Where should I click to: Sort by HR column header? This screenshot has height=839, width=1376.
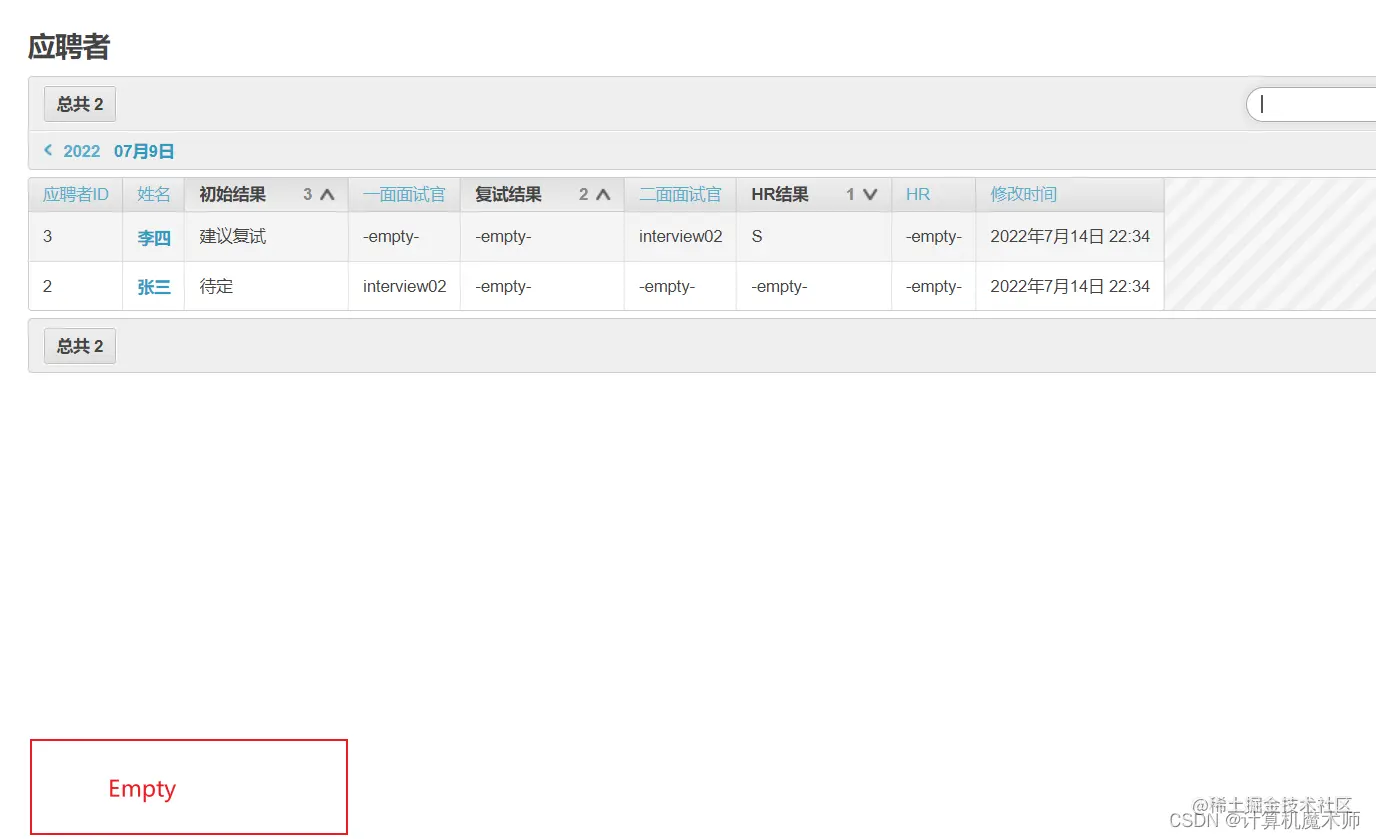click(918, 195)
